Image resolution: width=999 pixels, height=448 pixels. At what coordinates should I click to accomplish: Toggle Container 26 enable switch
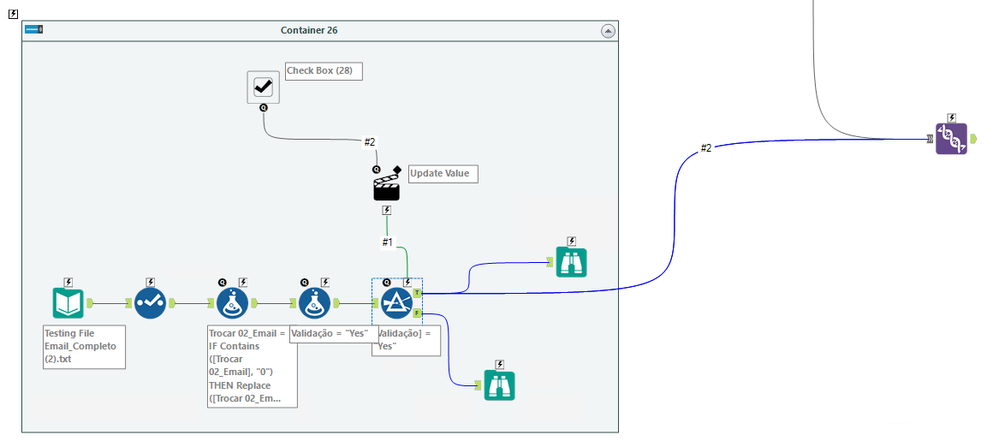click(x=34, y=29)
